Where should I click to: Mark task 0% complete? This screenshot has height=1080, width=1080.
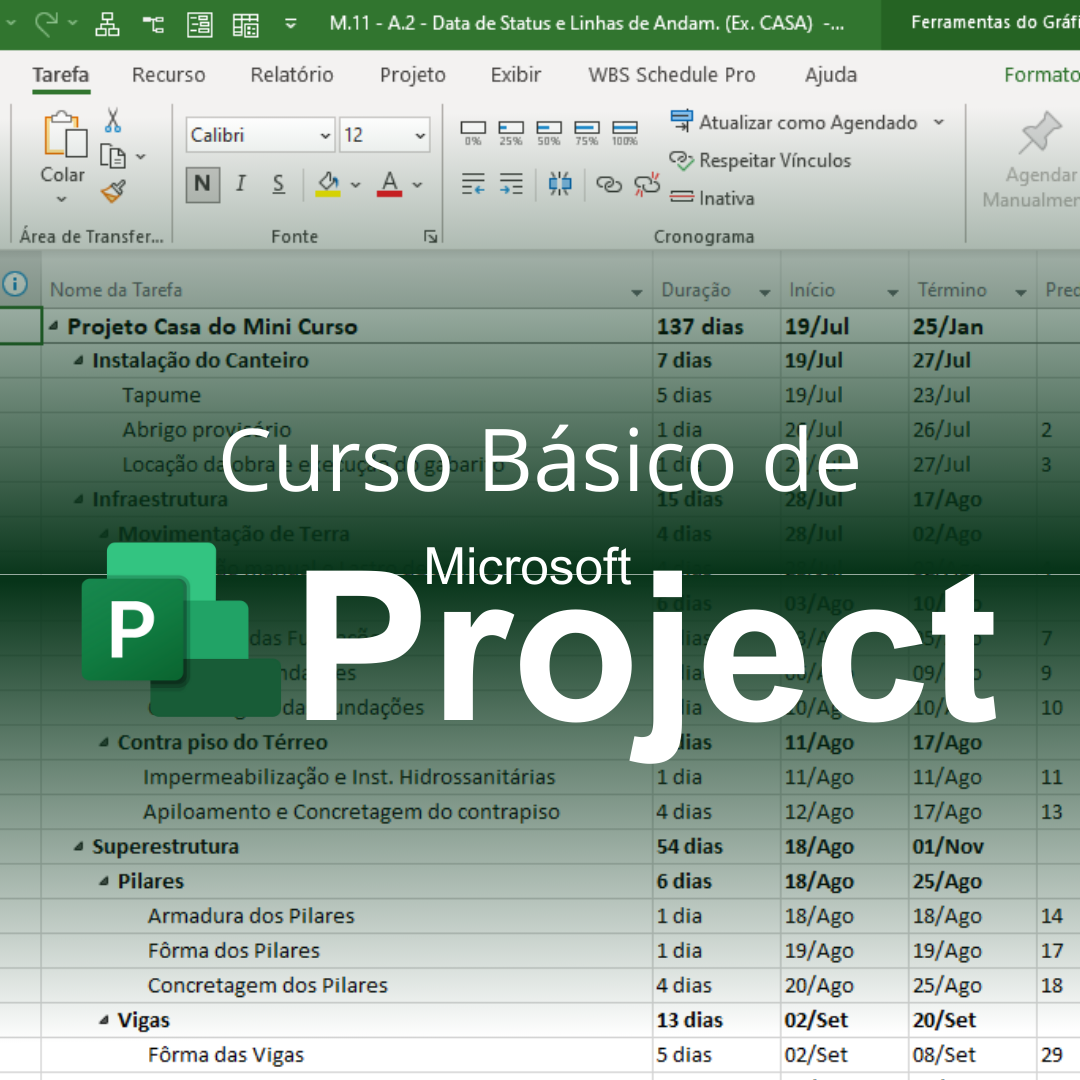pos(473,133)
